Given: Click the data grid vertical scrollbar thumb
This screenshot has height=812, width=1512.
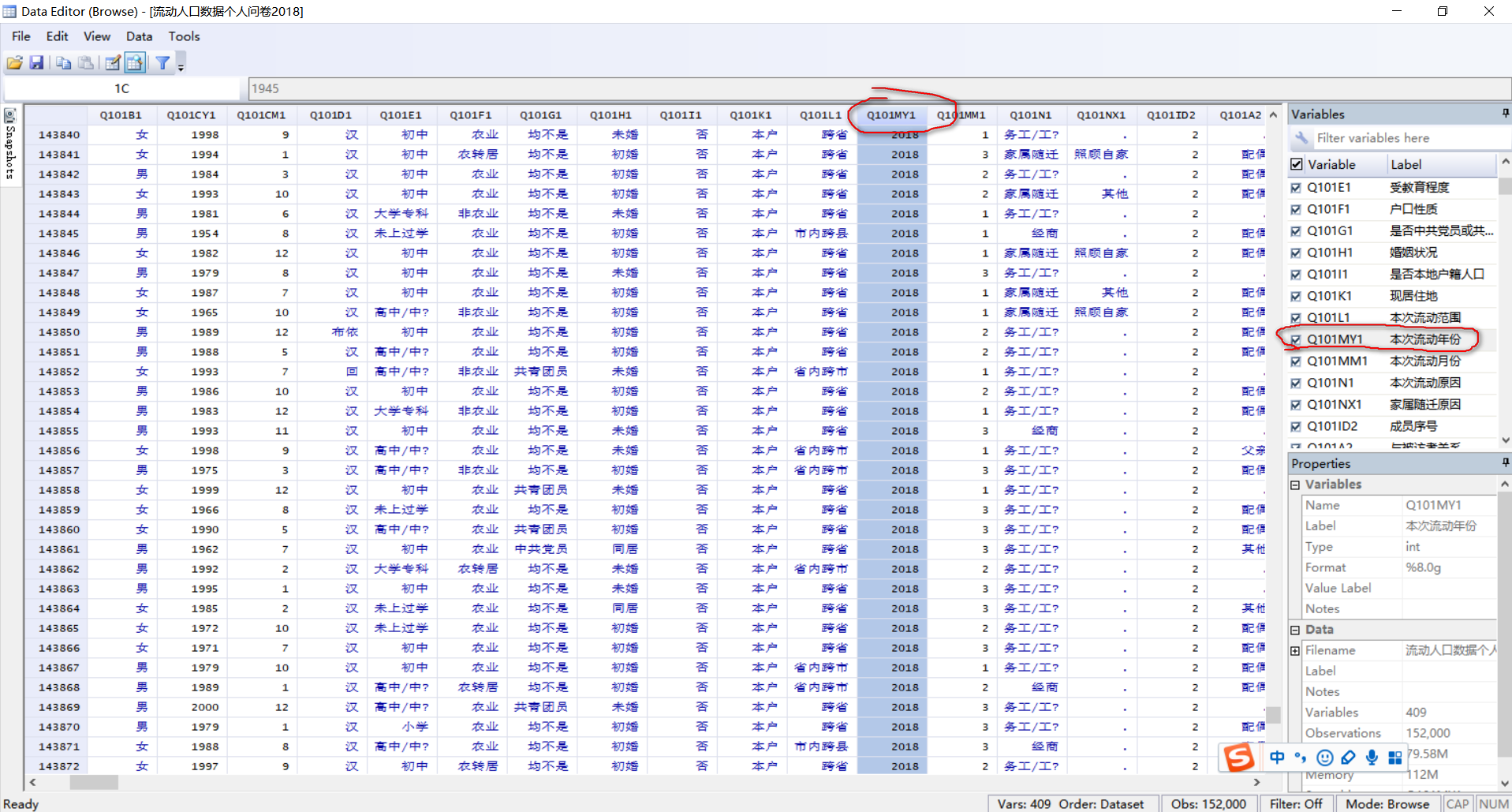Looking at the screenshot, I should [x=1273, y=715].
